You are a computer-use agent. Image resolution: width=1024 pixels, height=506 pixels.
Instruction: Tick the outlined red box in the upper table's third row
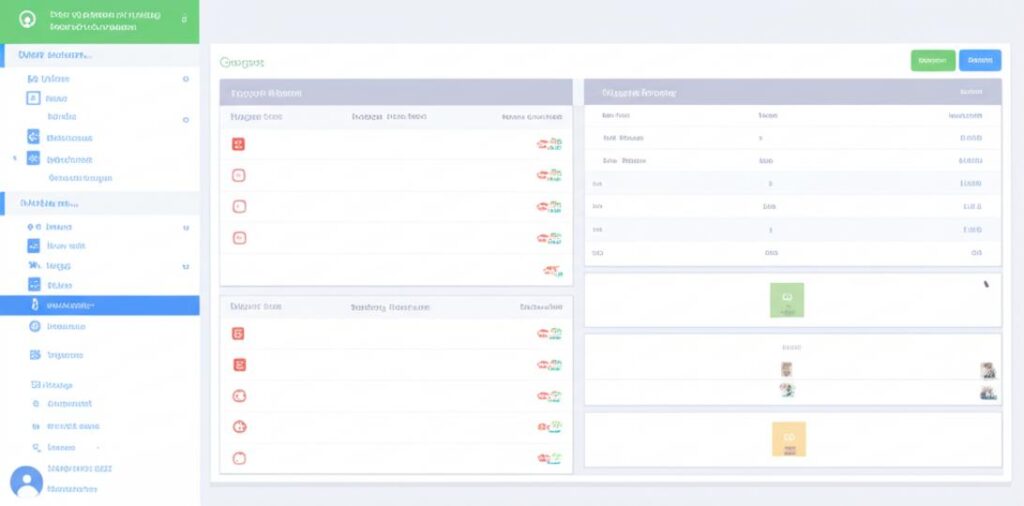238,207
